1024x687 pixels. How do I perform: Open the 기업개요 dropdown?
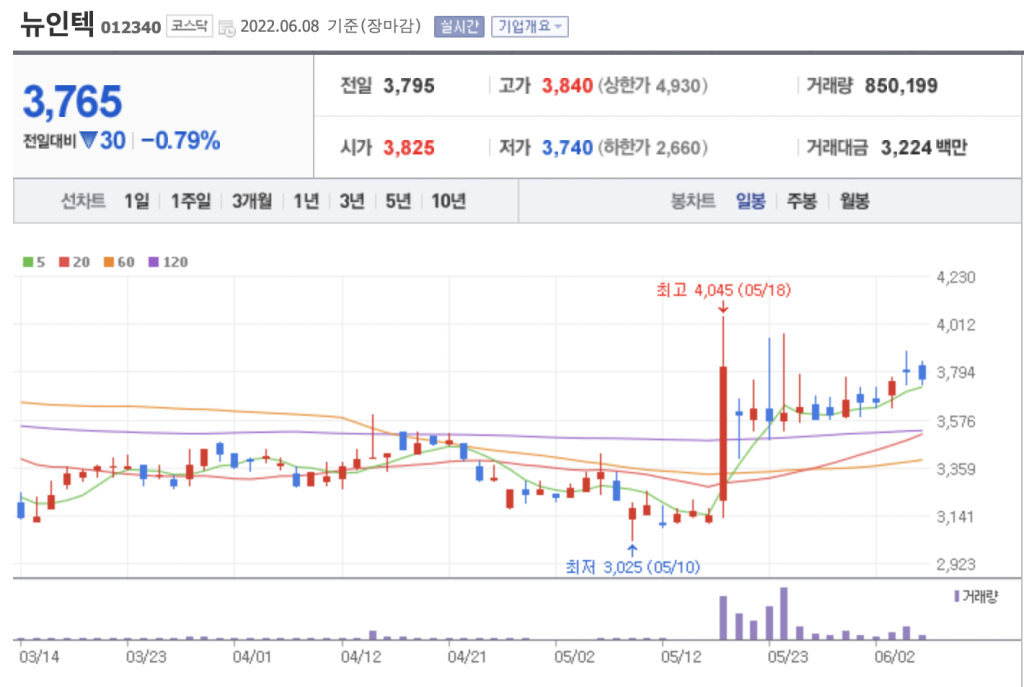529,27
